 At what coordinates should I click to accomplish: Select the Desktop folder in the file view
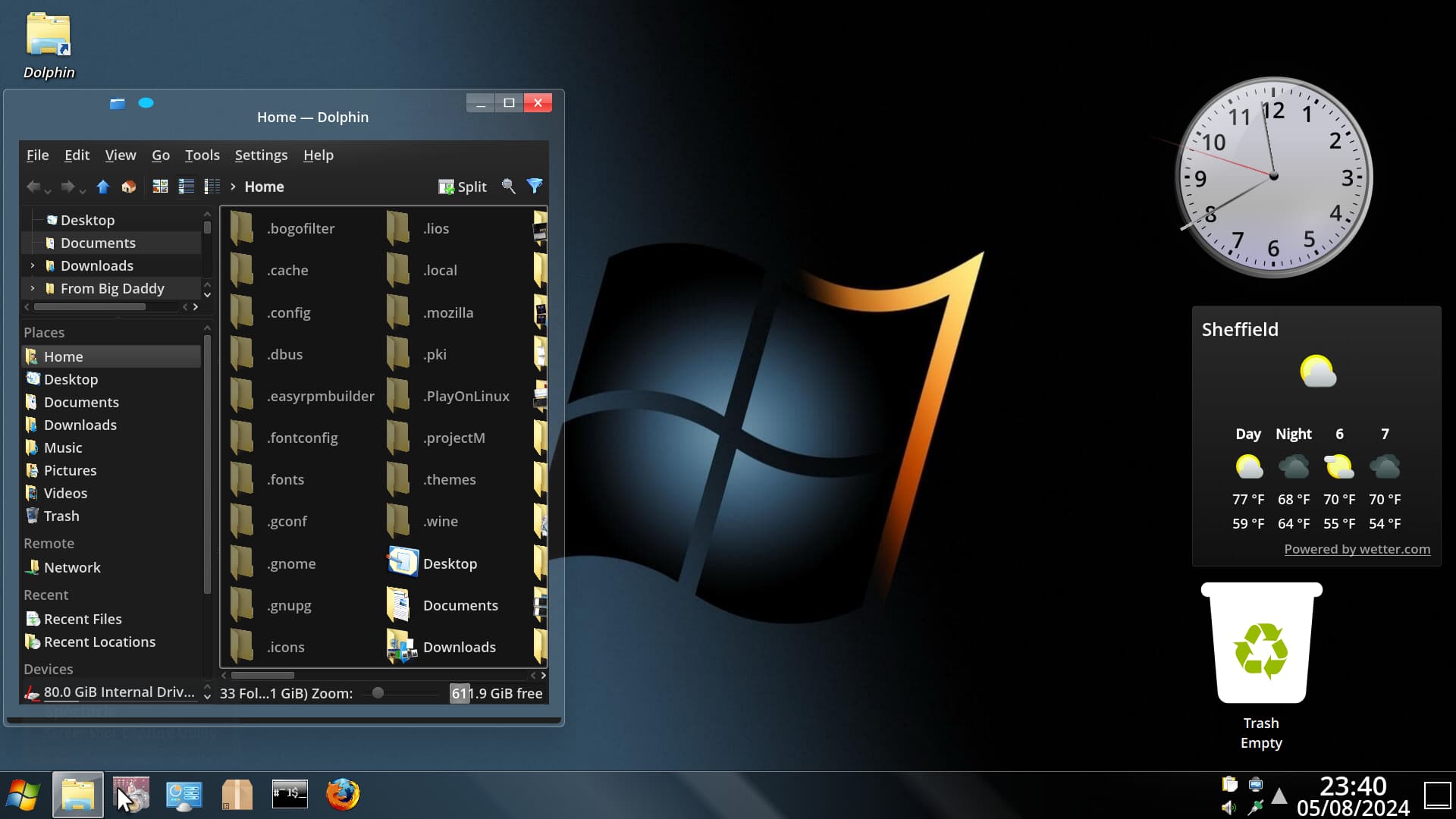[432, 563]
